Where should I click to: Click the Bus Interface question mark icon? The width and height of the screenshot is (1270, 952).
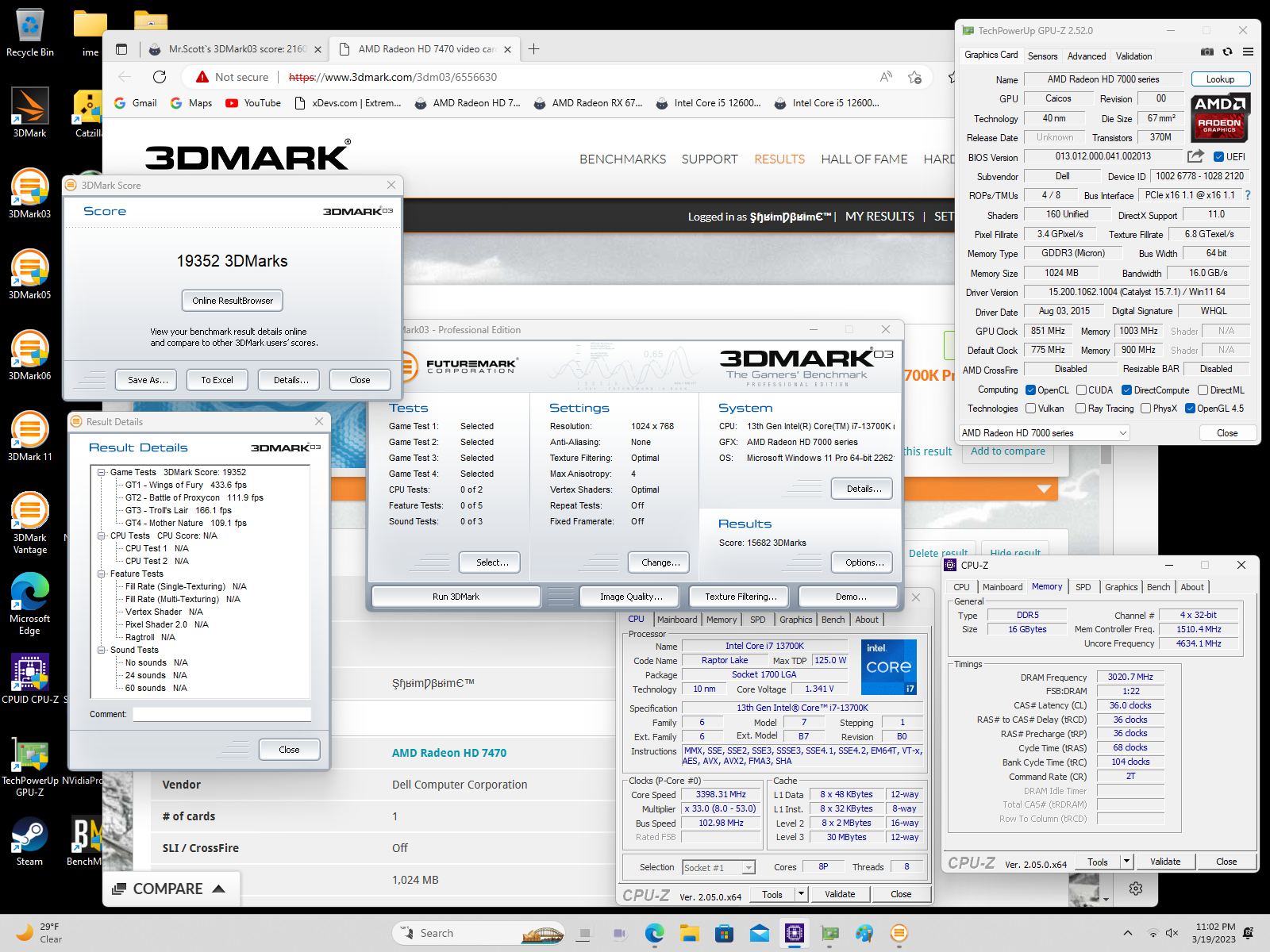(1247, 195)
